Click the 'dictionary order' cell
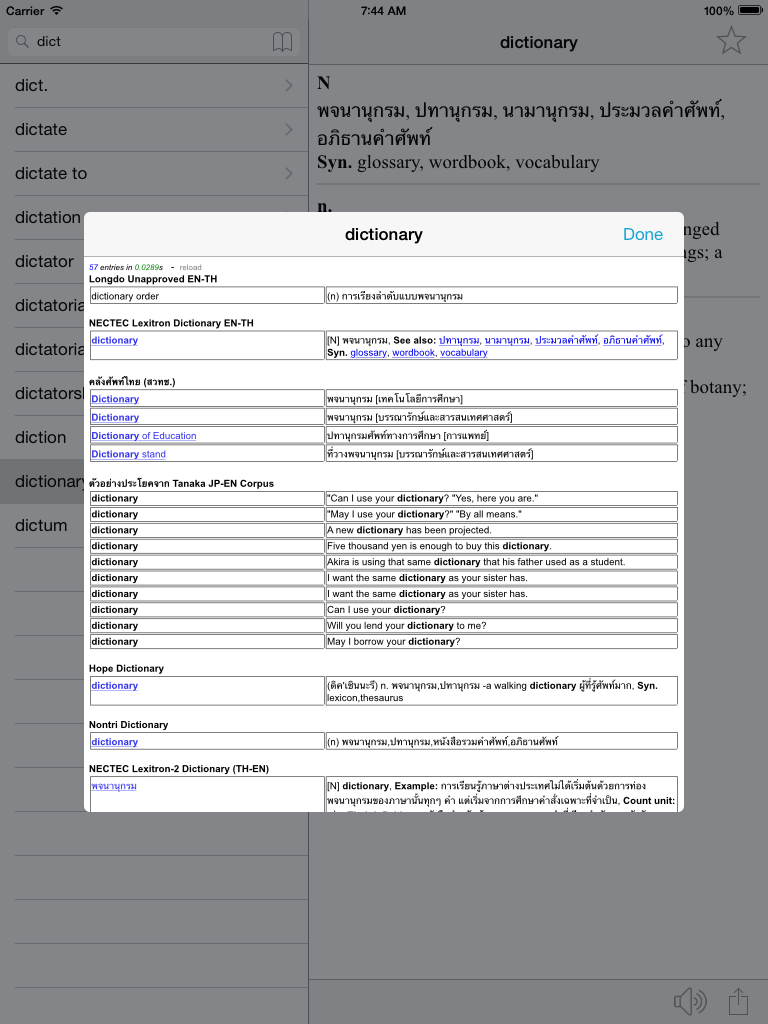This screenshot has height=1024, width=768. (x=207, y=296)
